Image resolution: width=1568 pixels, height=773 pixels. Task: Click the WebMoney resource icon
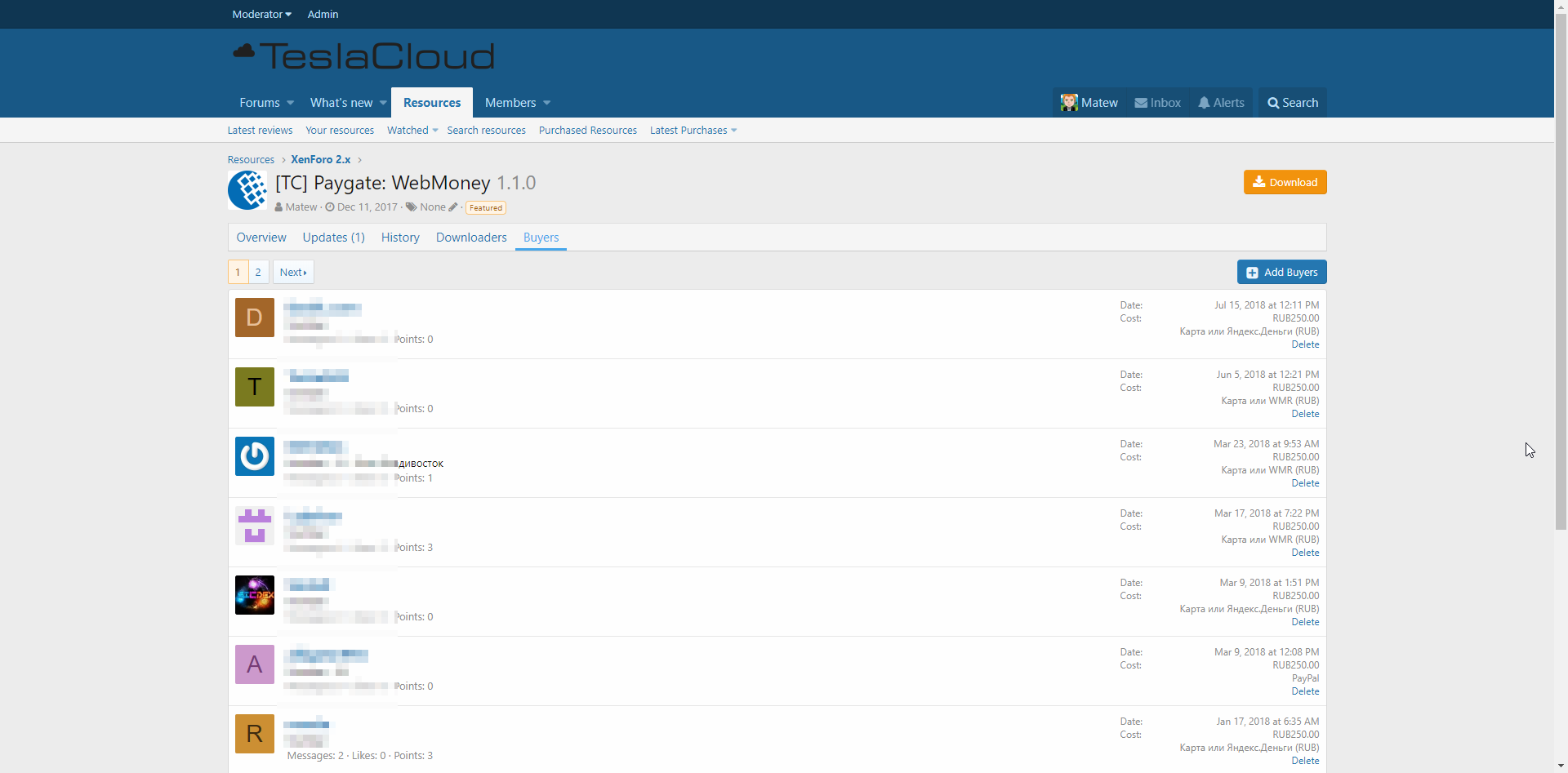(247, 190)
